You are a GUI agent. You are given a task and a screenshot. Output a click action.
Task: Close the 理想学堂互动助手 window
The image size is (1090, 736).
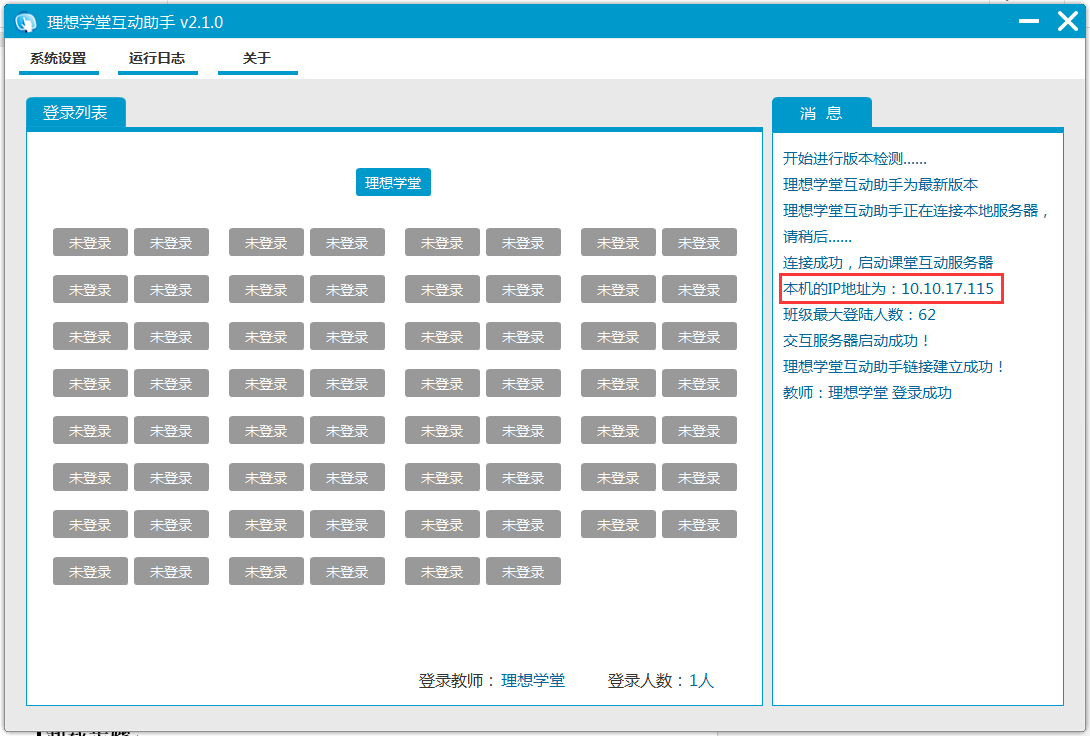pos(1067,21)
